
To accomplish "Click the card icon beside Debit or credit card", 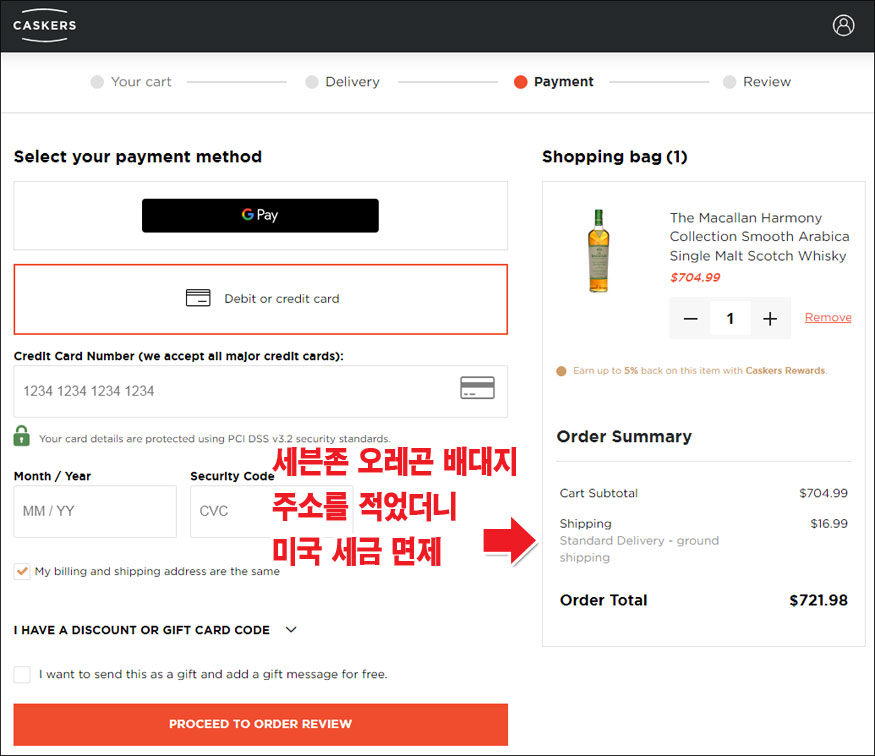I will pyautogui.click(x=198, y=298).
